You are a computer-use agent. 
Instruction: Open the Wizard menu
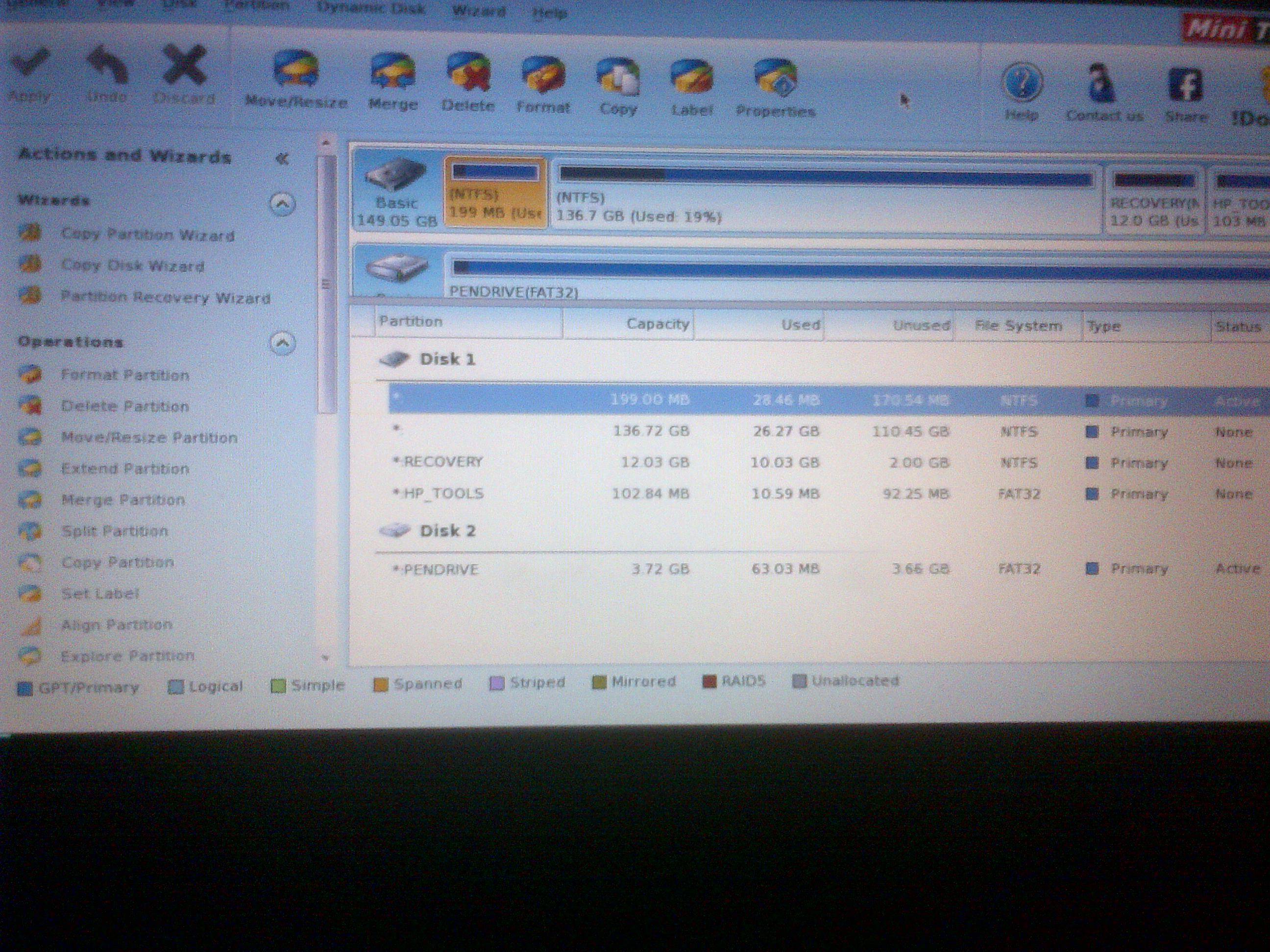pos(479,11)
